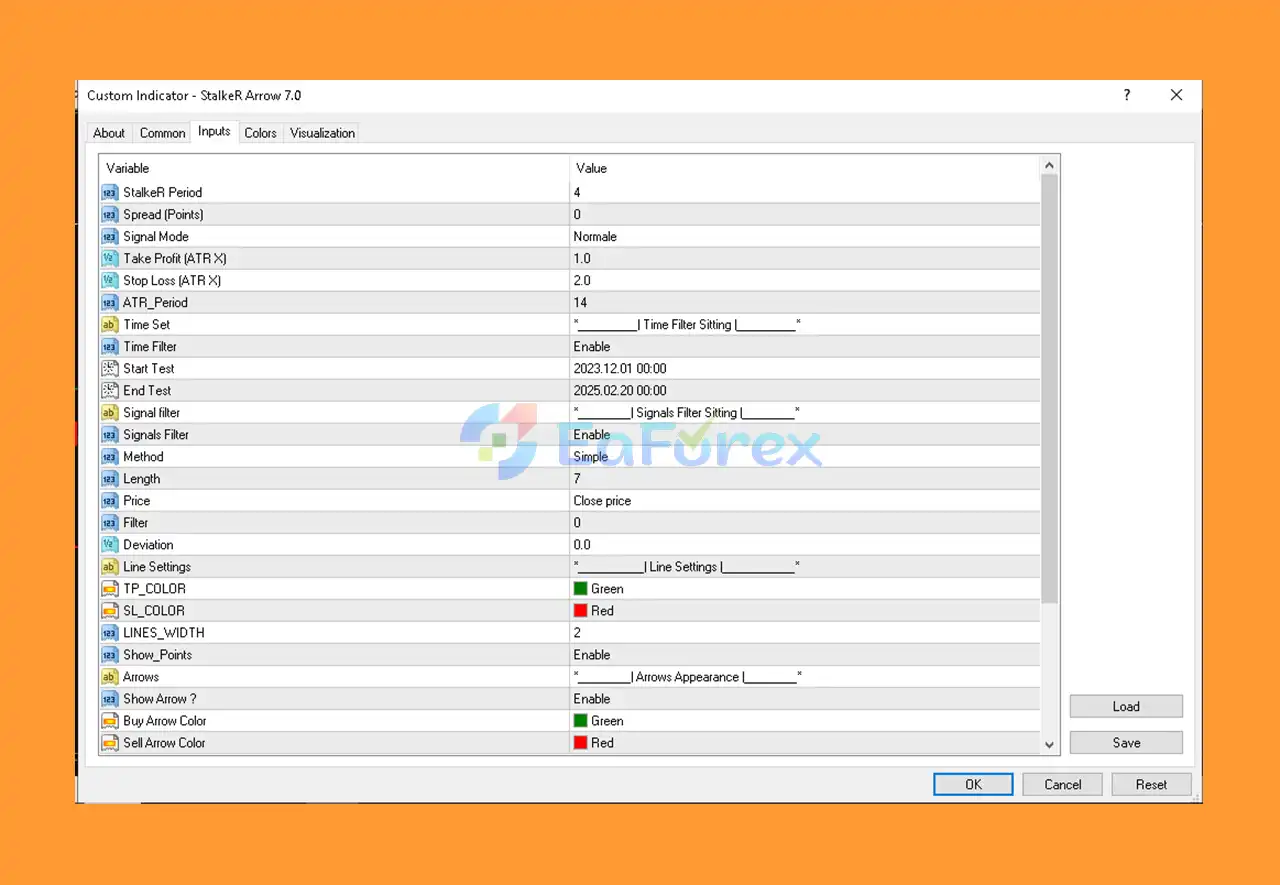Click the LINES_WIDTH variable icon
The height and width of the screenshot is (885, 1280).
[110, 632]
